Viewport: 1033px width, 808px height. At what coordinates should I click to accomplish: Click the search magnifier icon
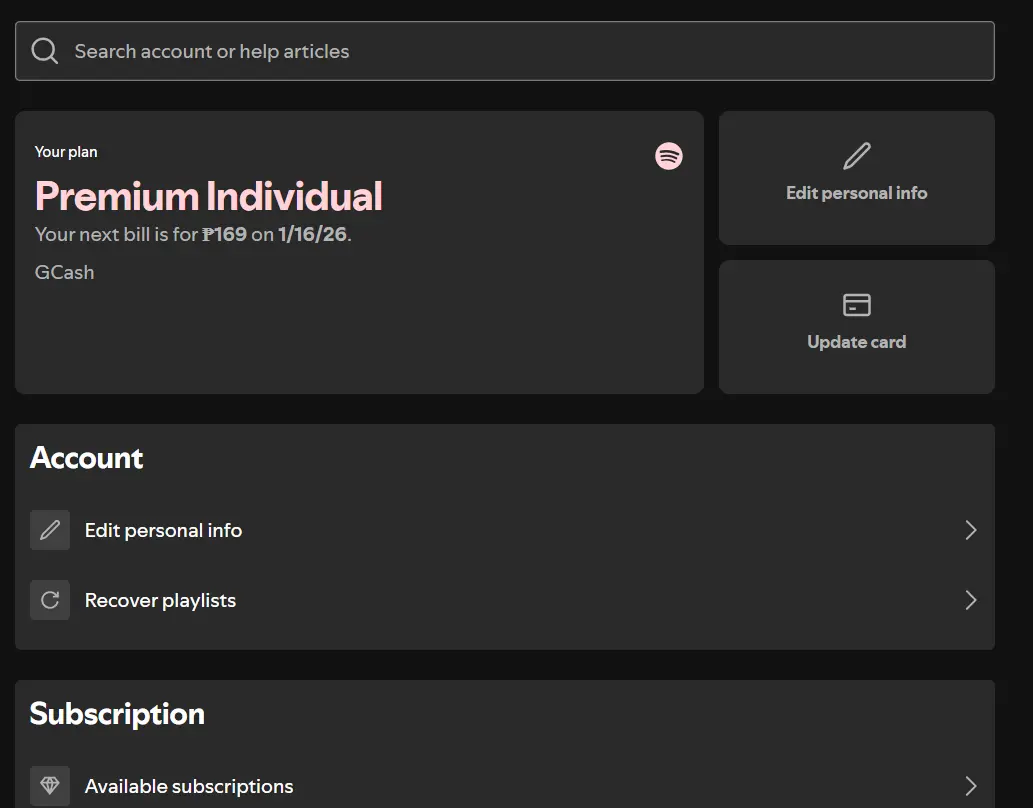tap(45, 51)
